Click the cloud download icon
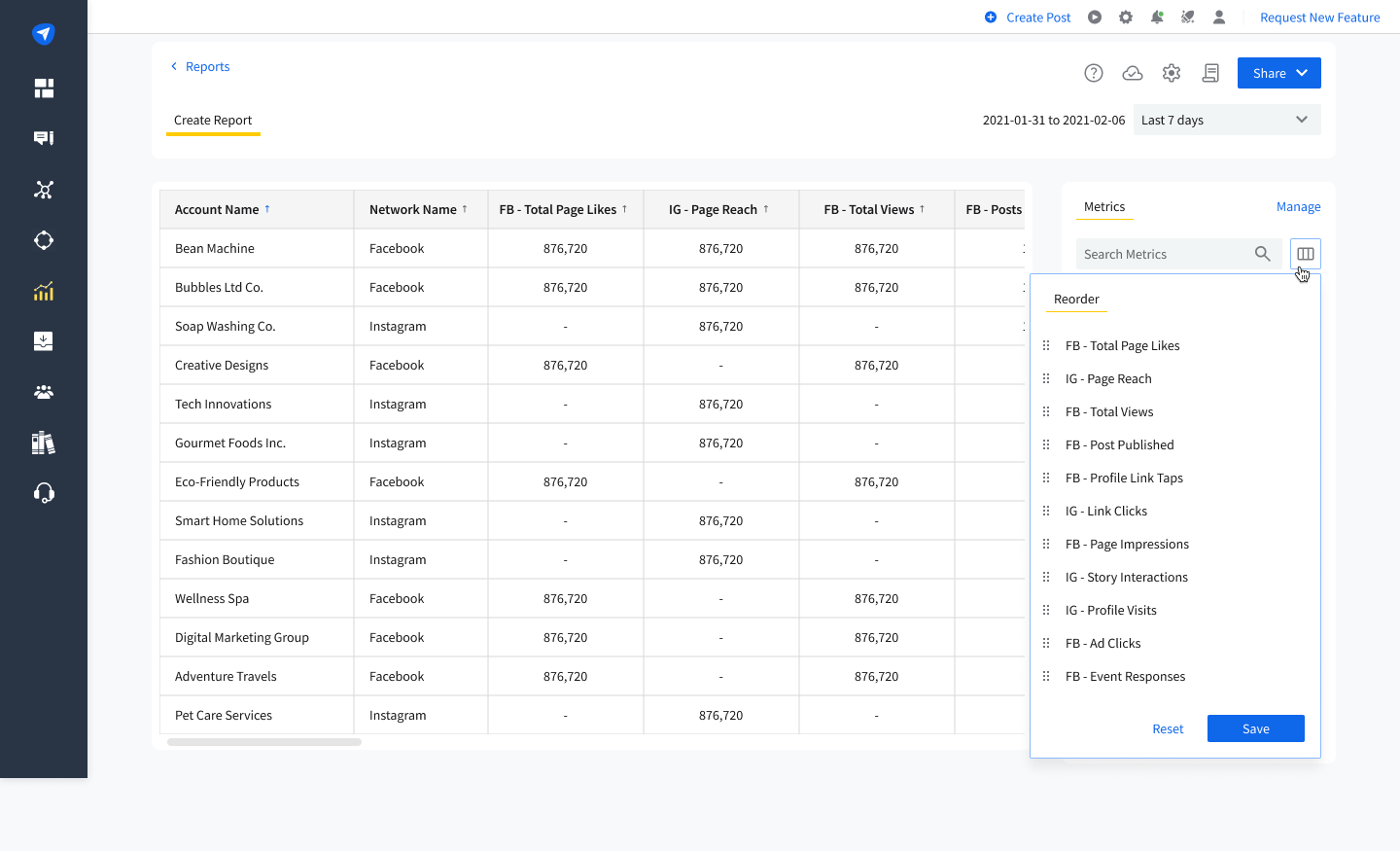The height and width of the screenshot is (851, 1400). (1133, 73)
